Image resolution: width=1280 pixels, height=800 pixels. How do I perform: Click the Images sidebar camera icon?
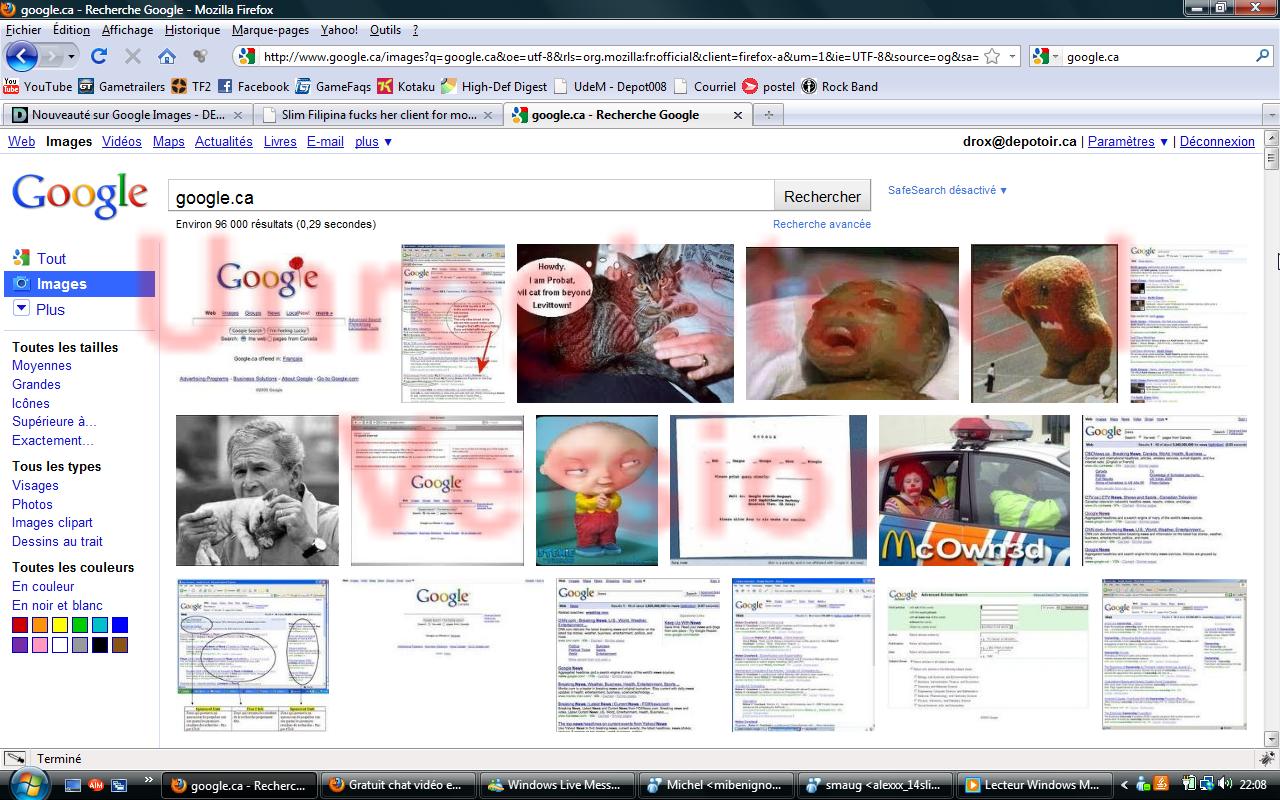(22, 284)
